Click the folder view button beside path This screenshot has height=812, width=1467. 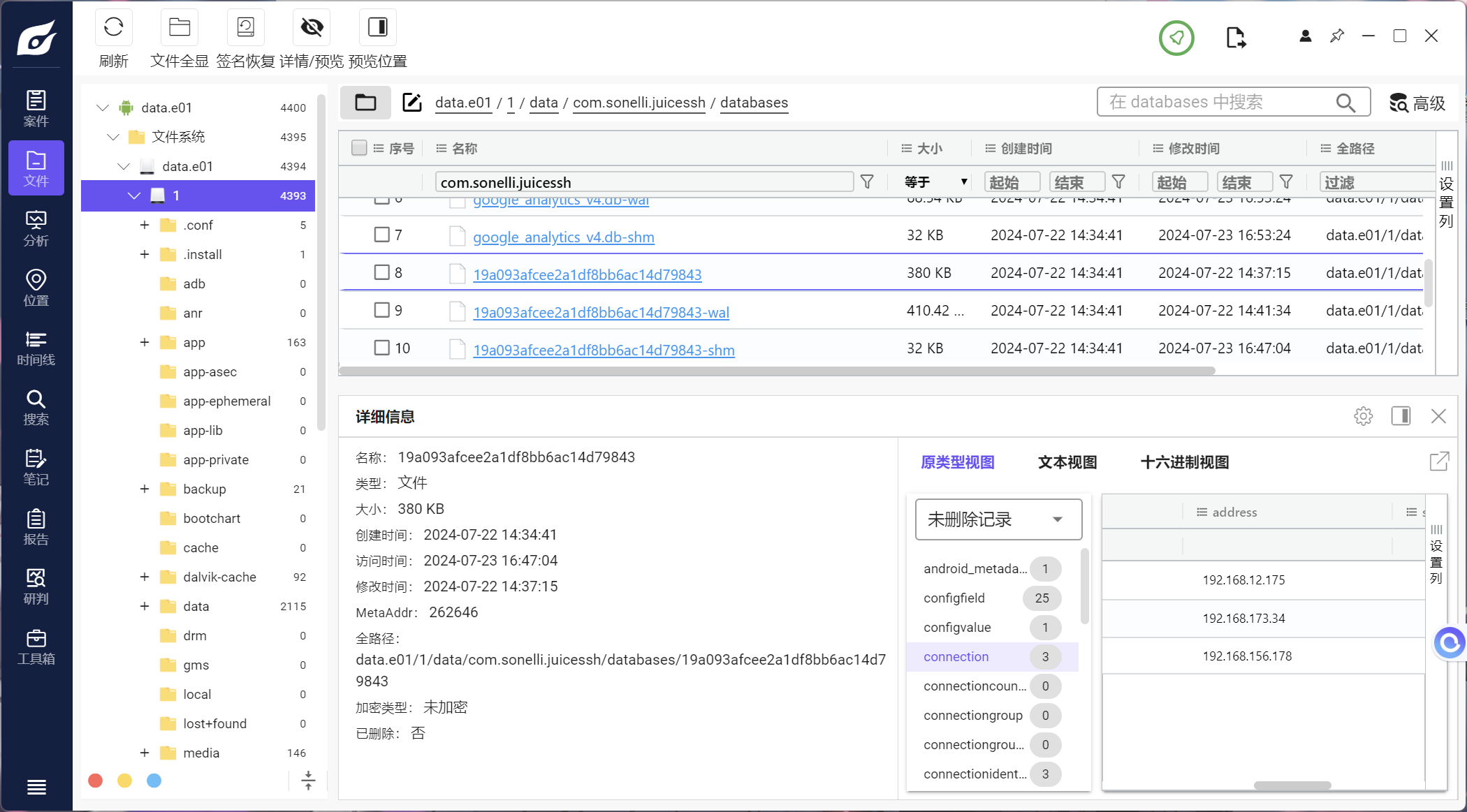tap(365, 103)
